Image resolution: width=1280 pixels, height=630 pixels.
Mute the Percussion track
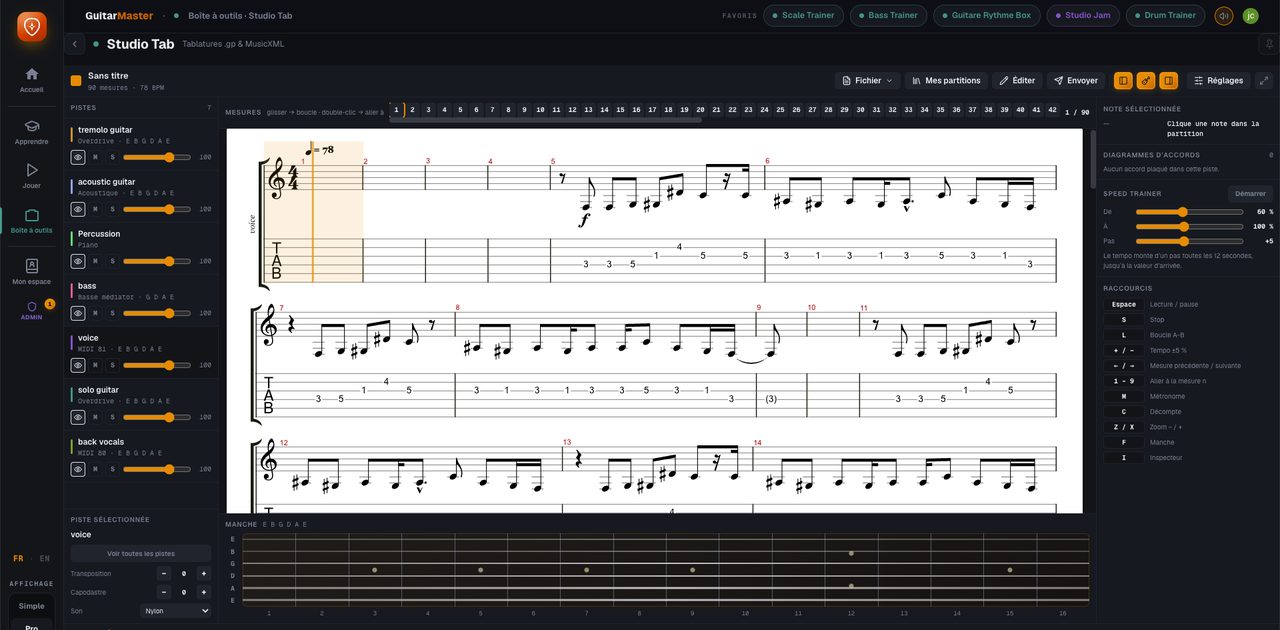point(95,261)
